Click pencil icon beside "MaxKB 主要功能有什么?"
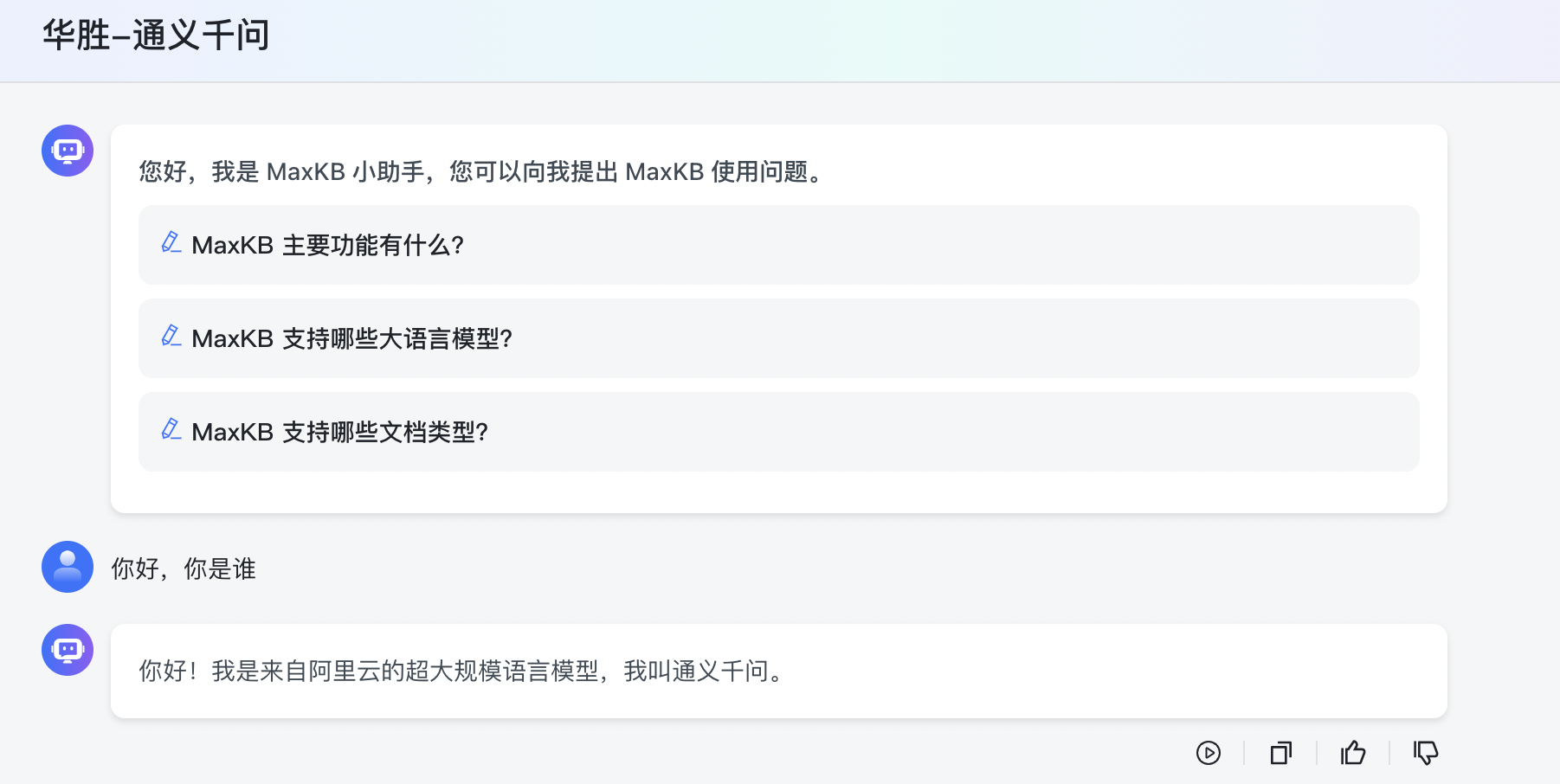The image size is (1560, 784). 171,243
